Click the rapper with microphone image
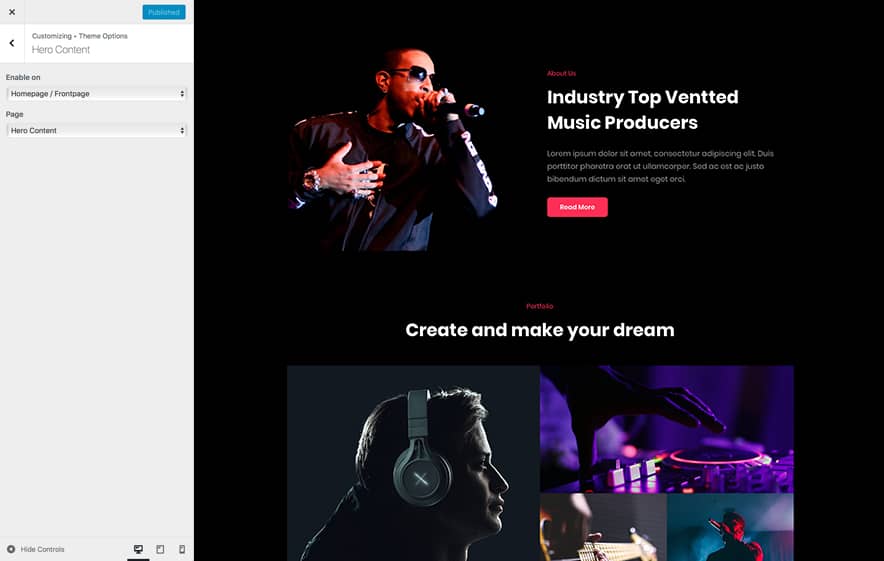The image size is (884, 561). tap(392, 149)
